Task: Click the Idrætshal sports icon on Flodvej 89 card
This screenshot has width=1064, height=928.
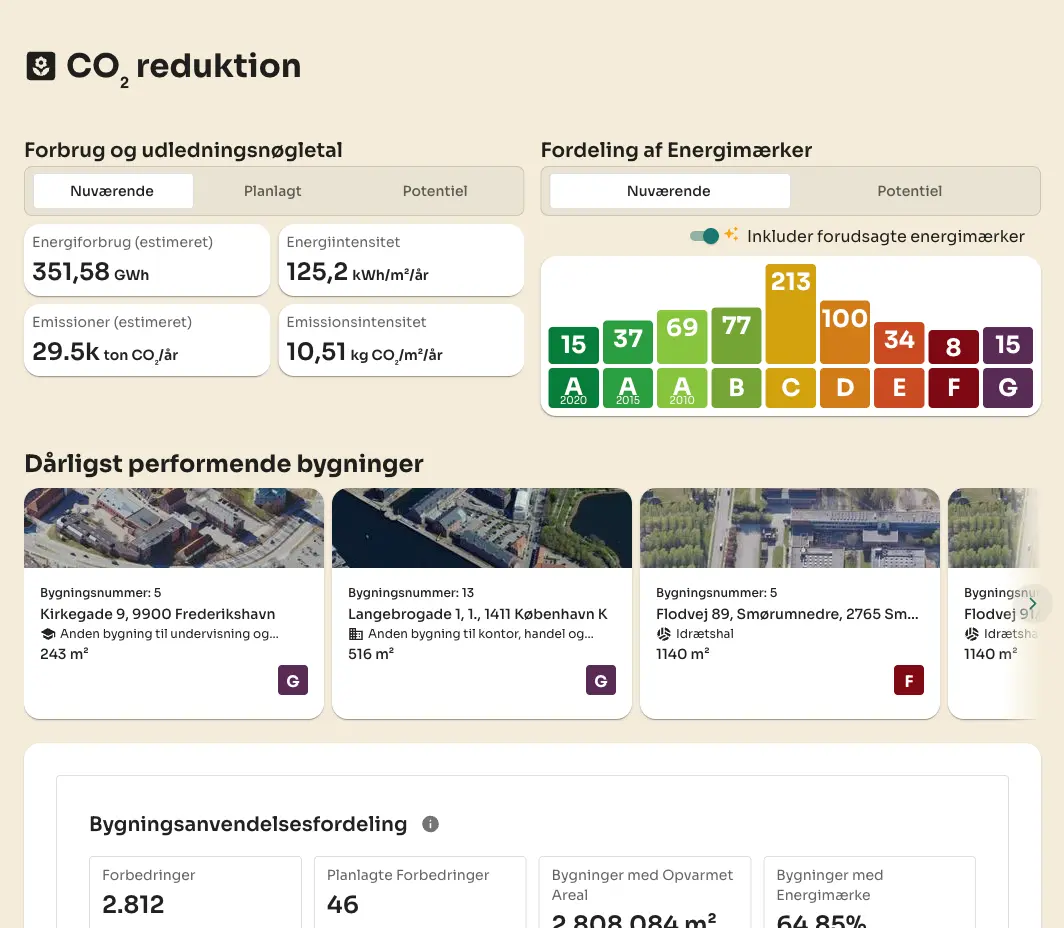Action: coord(664,634)
